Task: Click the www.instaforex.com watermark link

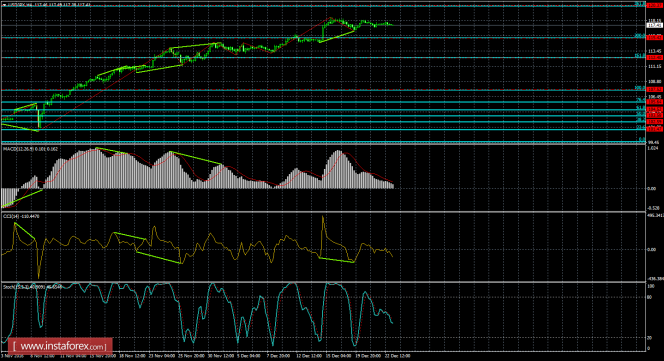Action: pyautogui.click(x=59, y=347)
